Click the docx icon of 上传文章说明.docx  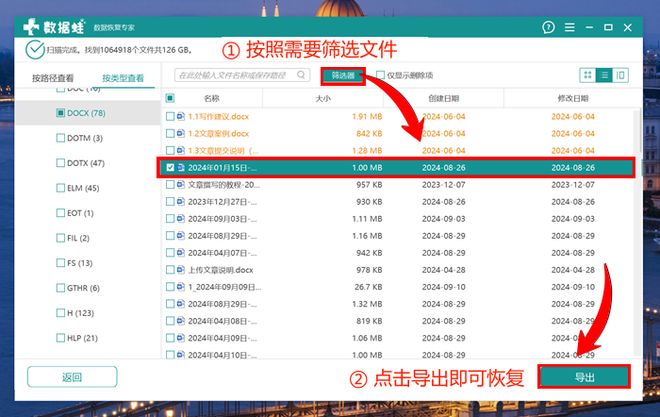pos(181,270)
